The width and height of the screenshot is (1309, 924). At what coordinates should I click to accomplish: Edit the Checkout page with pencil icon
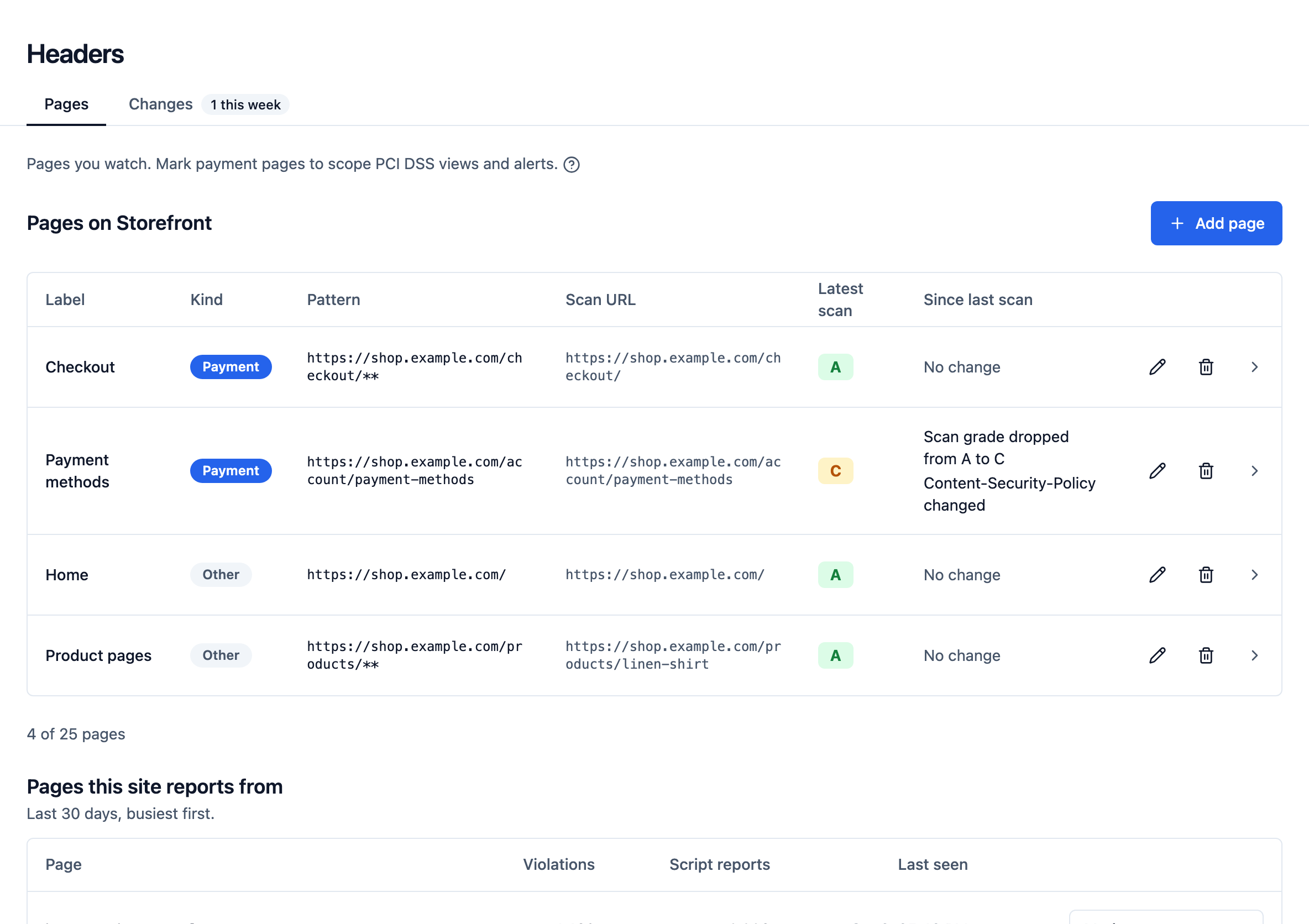1158,367
